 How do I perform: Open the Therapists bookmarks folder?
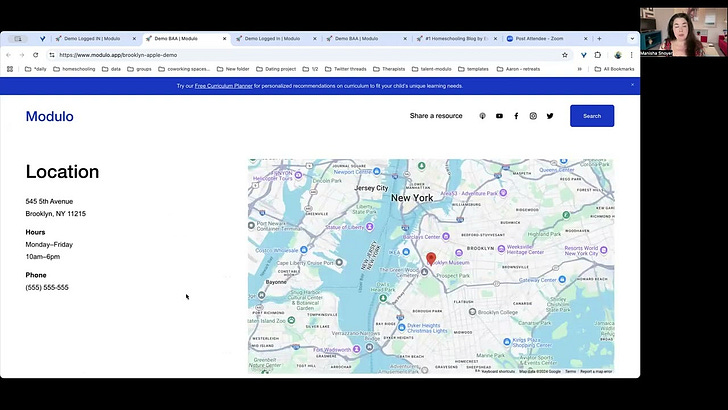pyautogui.click(x=389, y=69)
